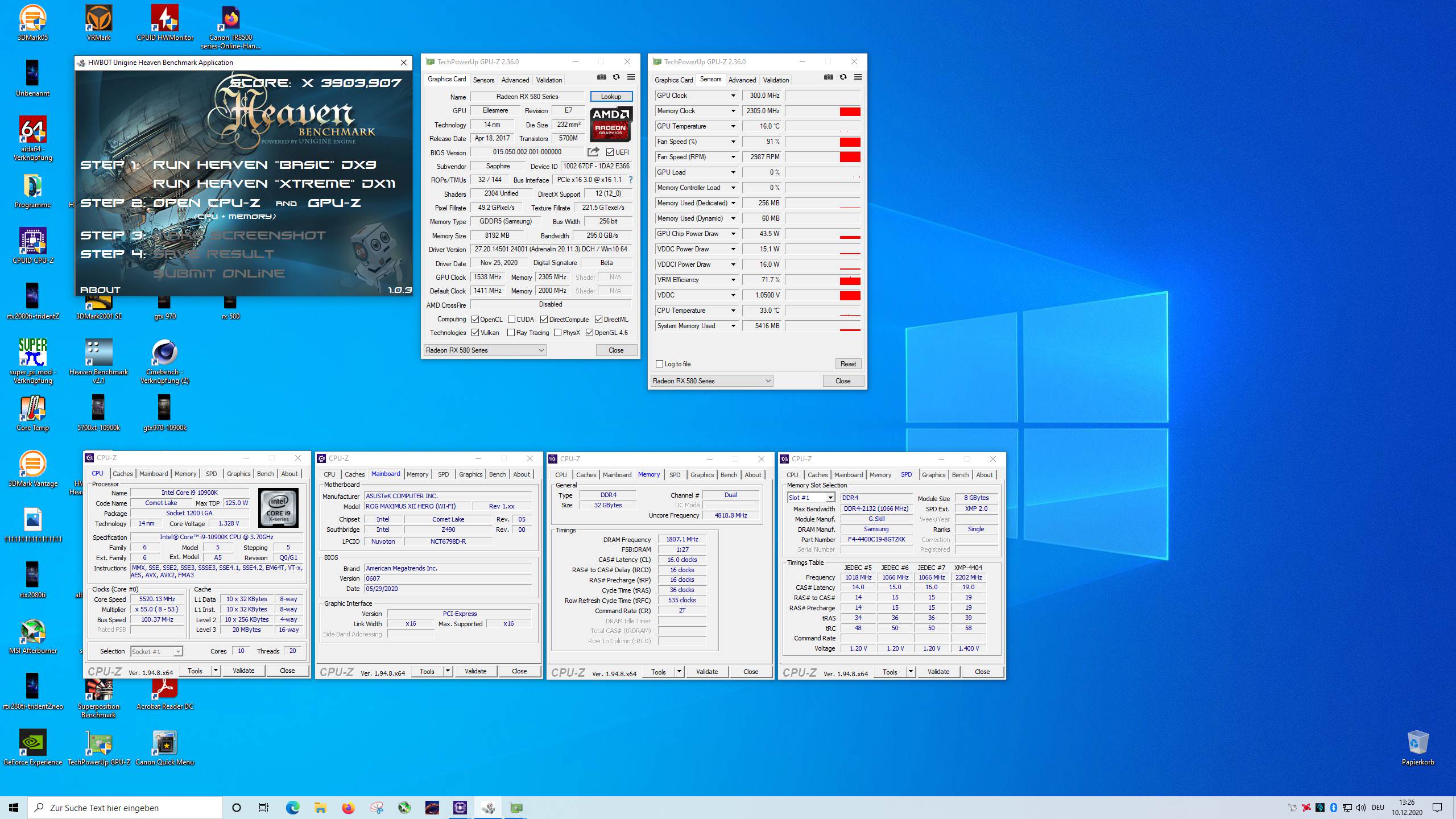Open the aida64 shortcut icon

(32, 139)
